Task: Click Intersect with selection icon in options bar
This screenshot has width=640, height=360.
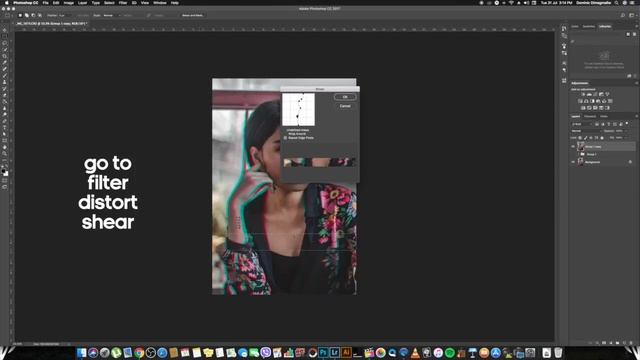Action: pos(40,16)
